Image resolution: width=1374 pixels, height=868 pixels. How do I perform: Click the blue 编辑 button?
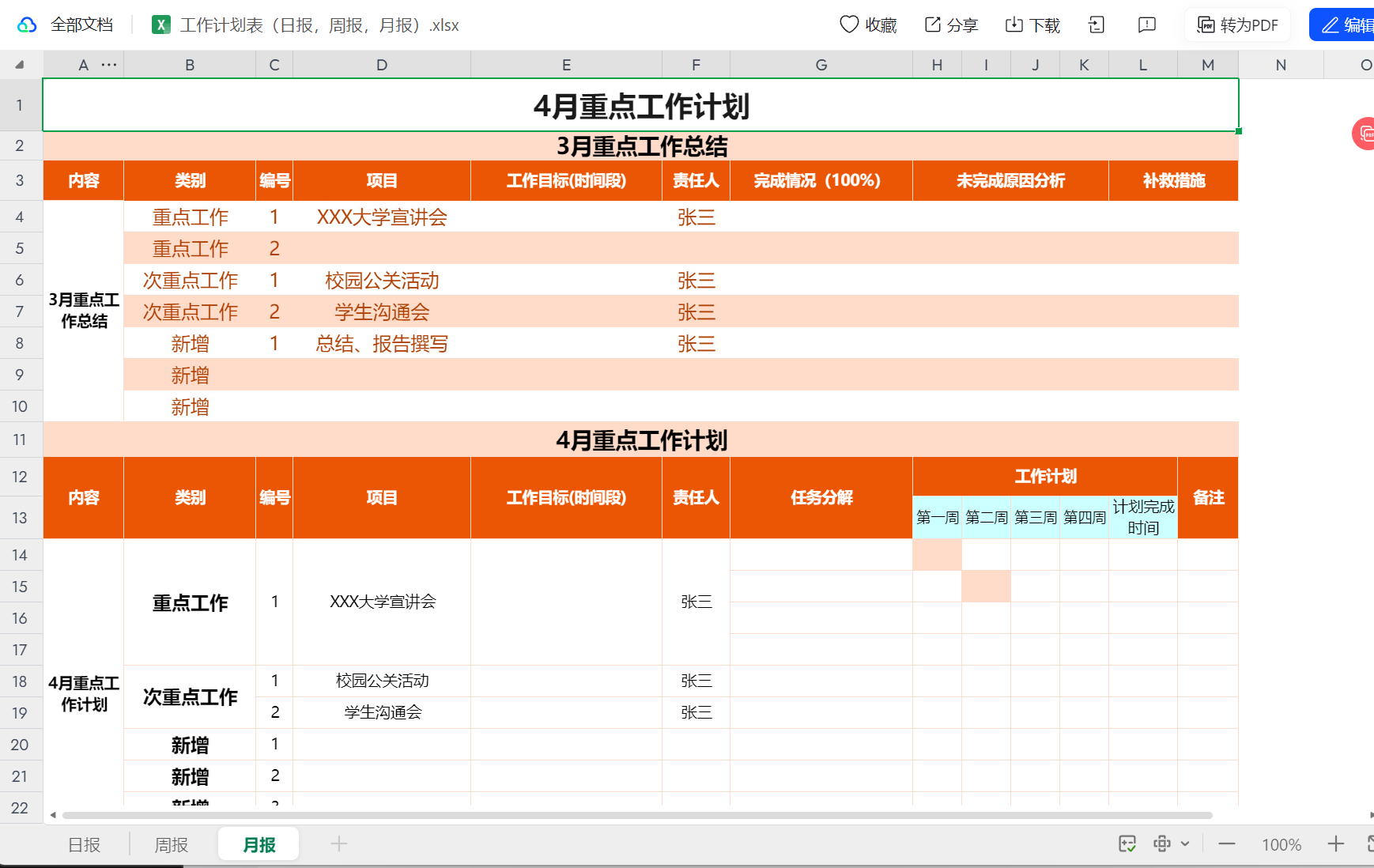(1342, 25)
